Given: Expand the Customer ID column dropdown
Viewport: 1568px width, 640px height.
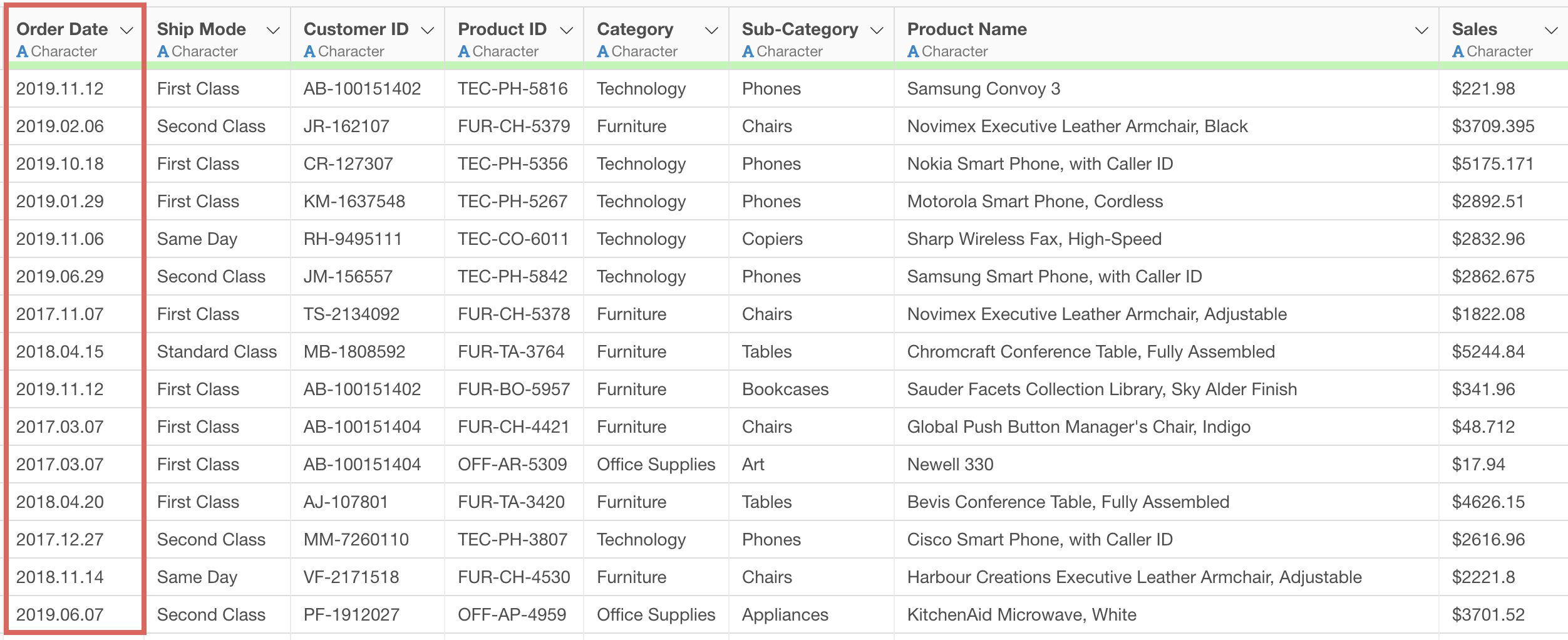Looking at the screenshot, I should click(427, 30).
